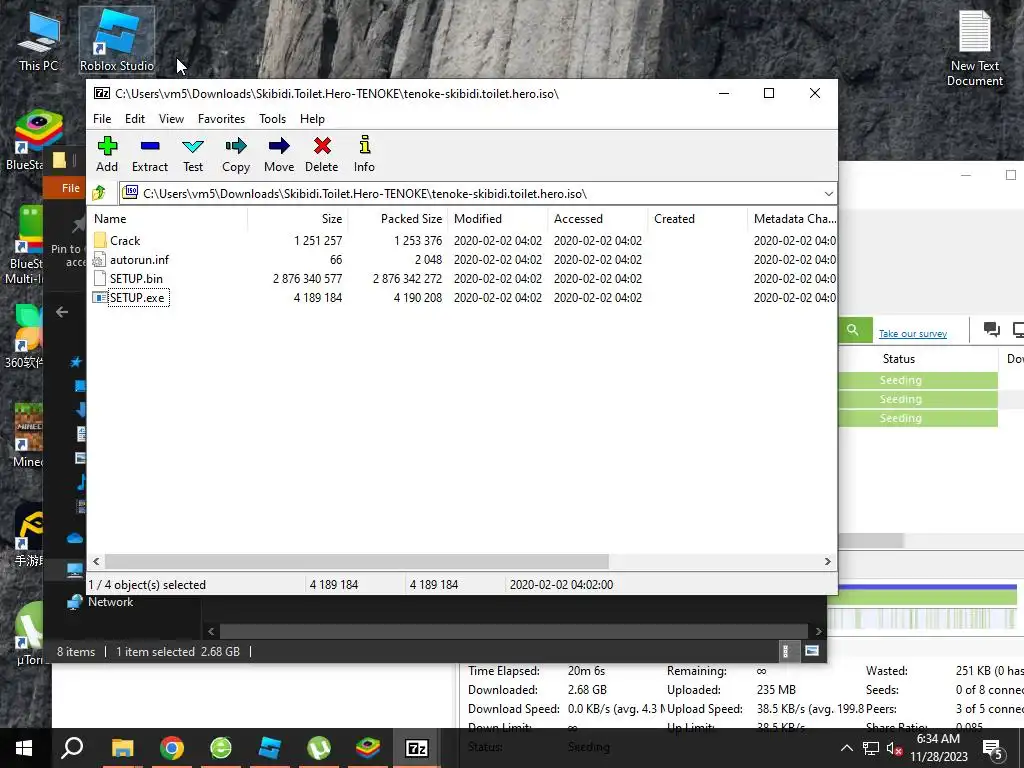Image resolution: width=1024 pixels, height=768 pixels.
Task: Click Crack folder size 1 251 257
Action: point(318,240)
